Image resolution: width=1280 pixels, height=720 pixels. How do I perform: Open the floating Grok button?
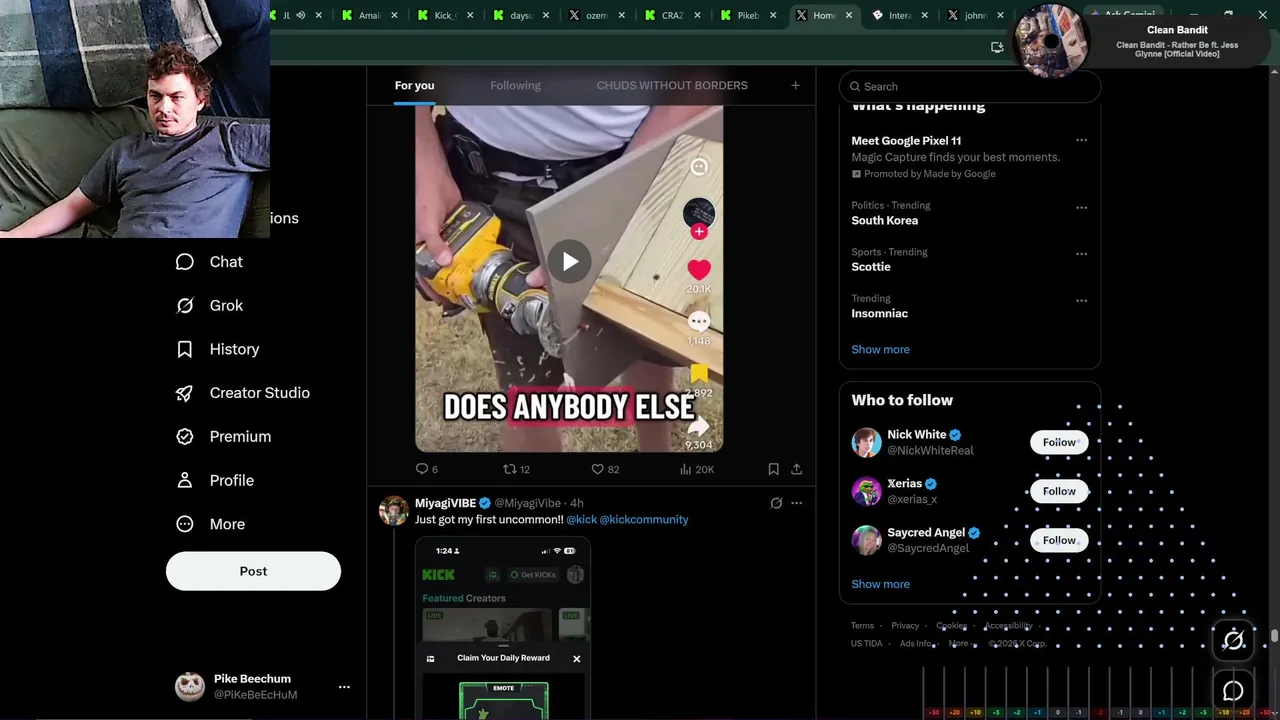point(1233,640)
